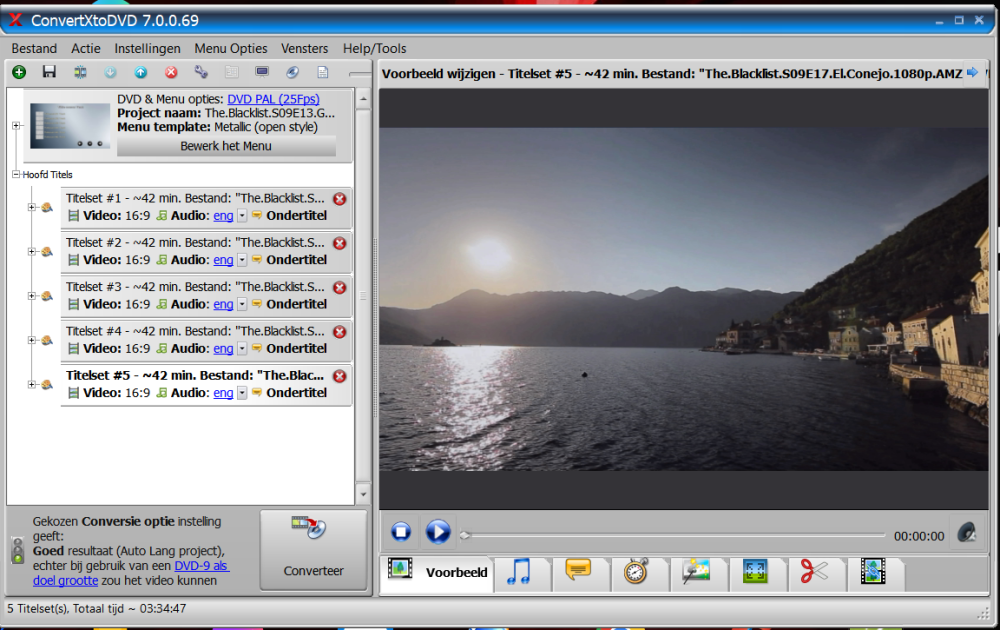The image size is (1000, 630).
Task: Click the DVD menu template thumbnail
Action: 69,125
